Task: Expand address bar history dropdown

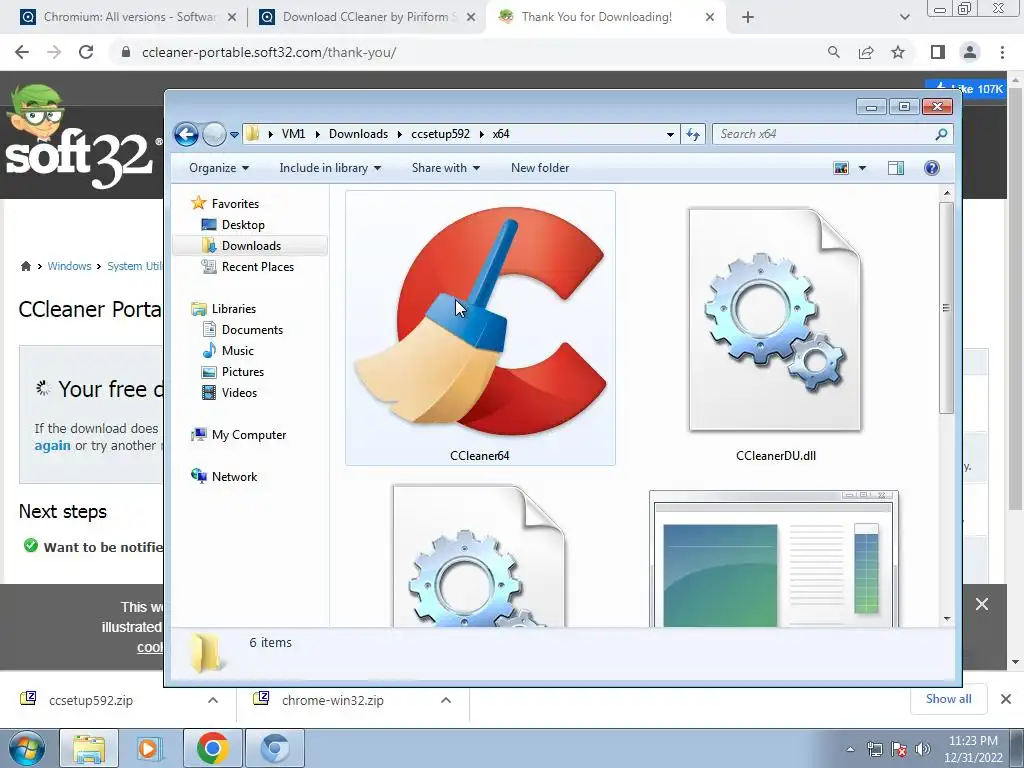Action: [670, 135]
